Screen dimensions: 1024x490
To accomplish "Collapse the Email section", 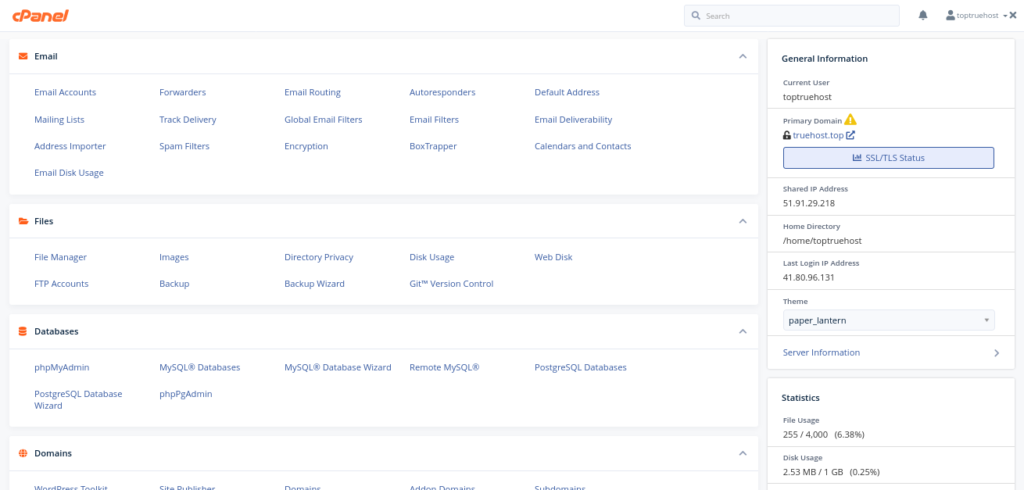I will point(742,57).
